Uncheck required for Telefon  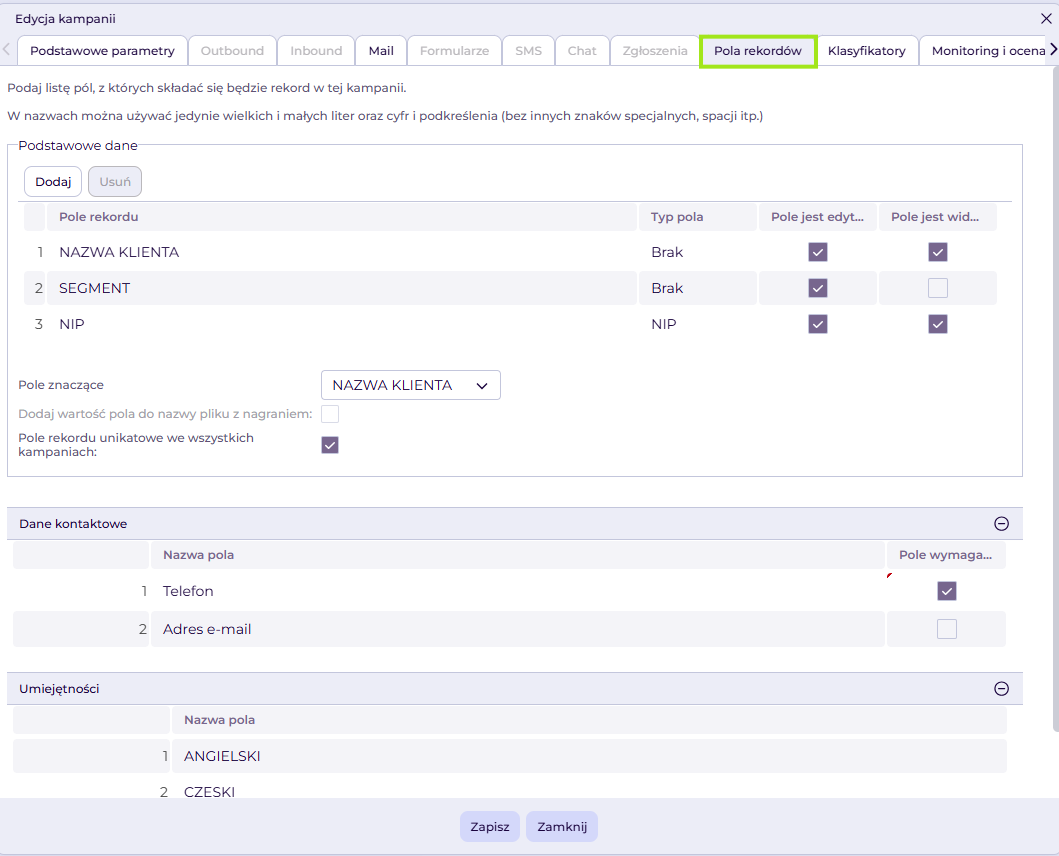pos(947,591)
